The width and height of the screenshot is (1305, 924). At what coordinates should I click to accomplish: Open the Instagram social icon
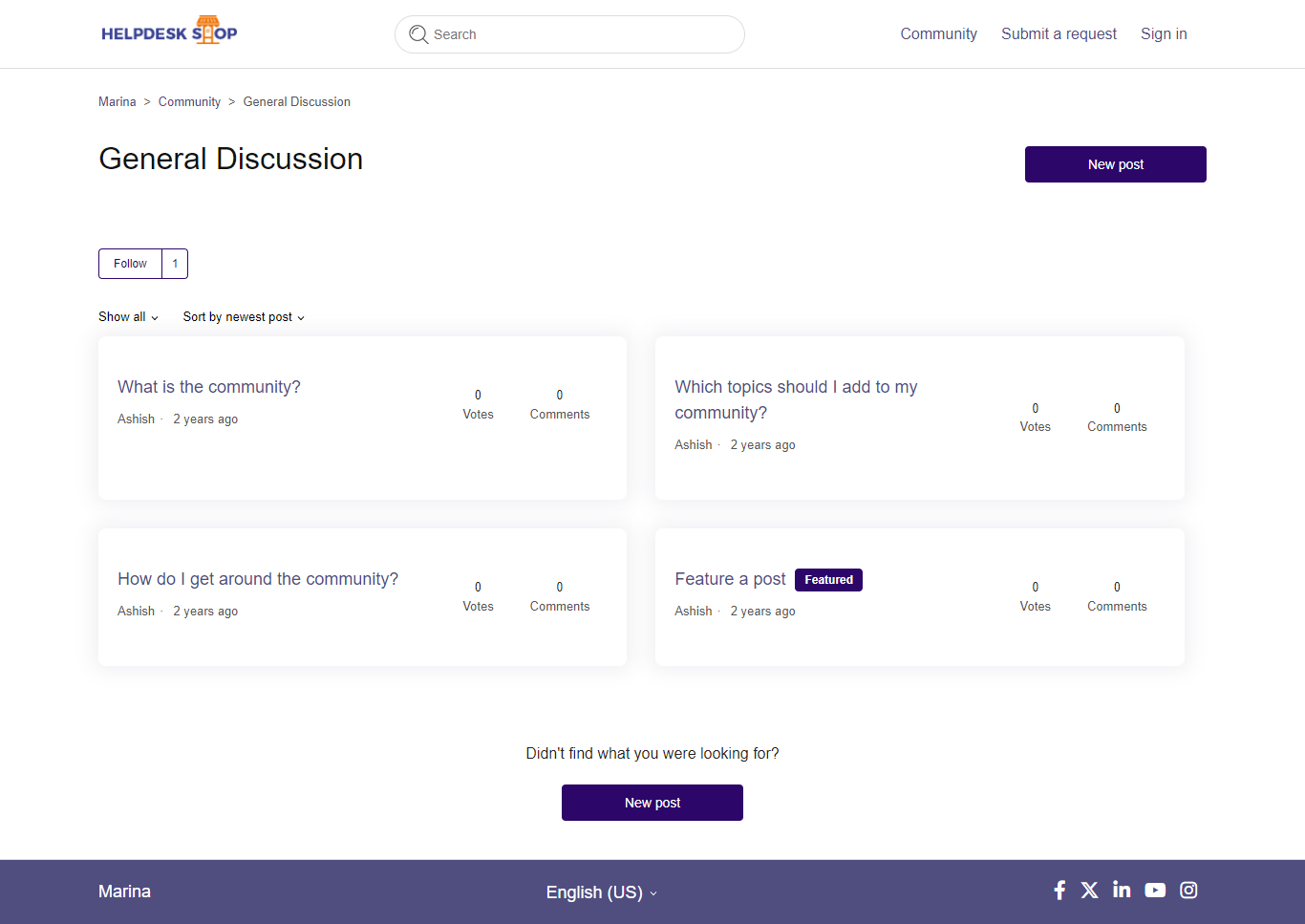point(1188,891)
